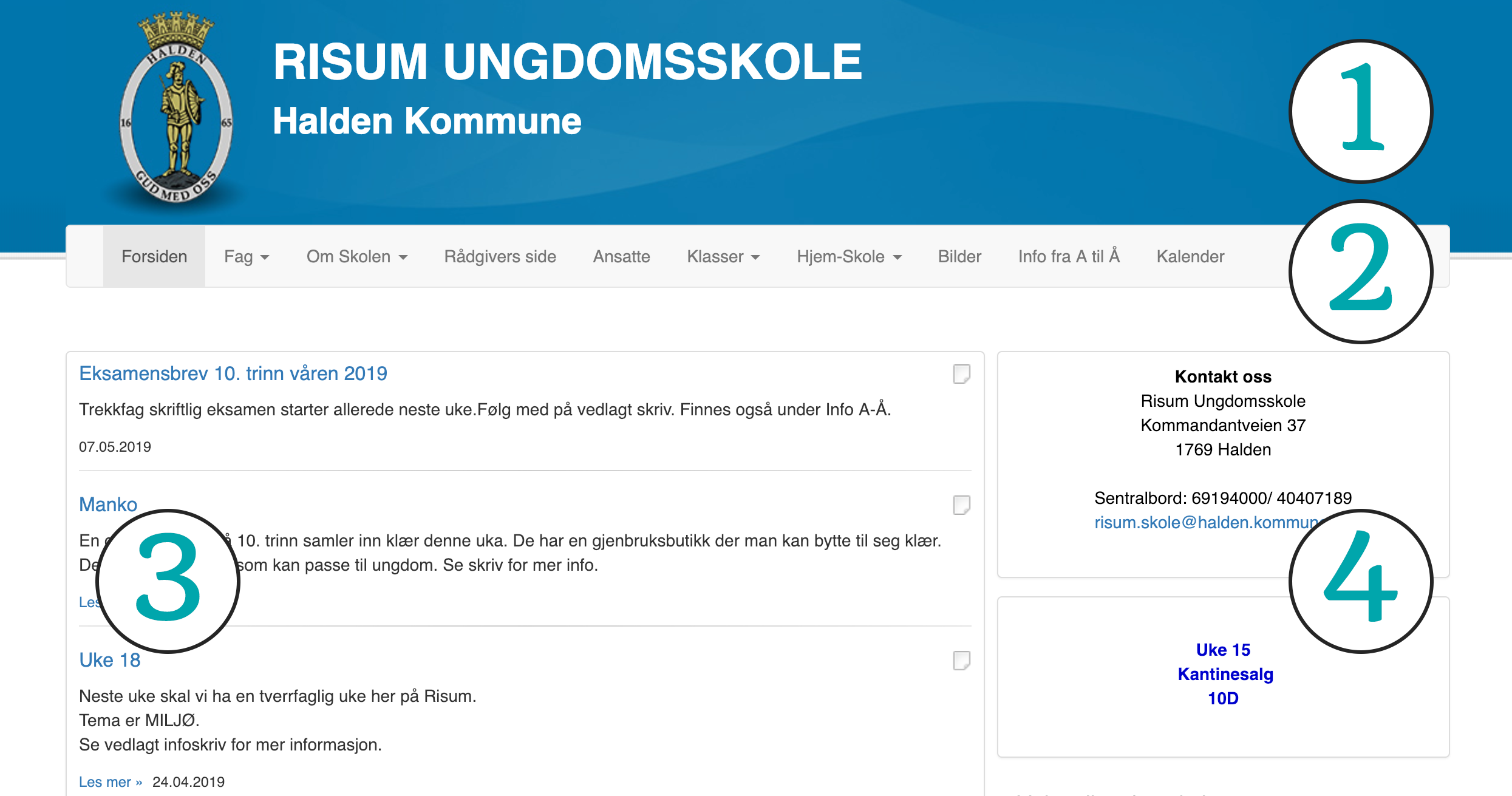Expand the Fag dropdown menu

coord(246,257)
